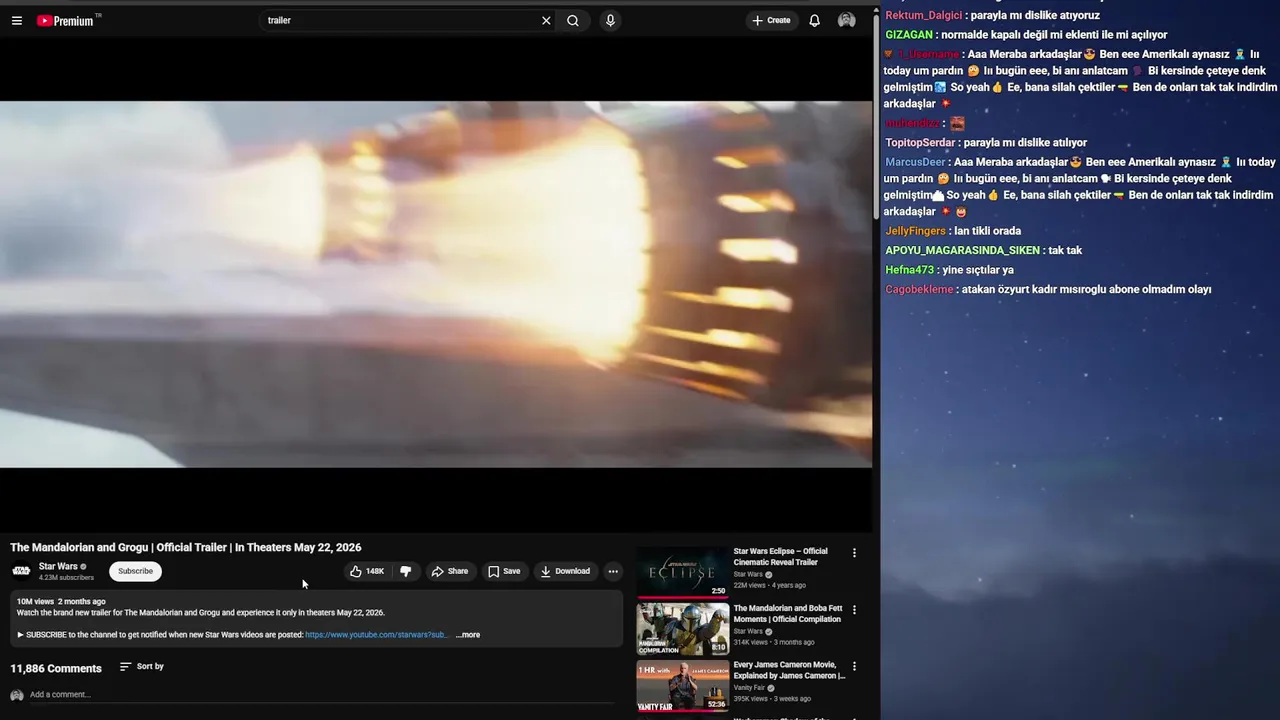This screenshot has width=1280, height=720.
Task: Open notifications bell
Action: pyautogui.click(x=814, y=20)
